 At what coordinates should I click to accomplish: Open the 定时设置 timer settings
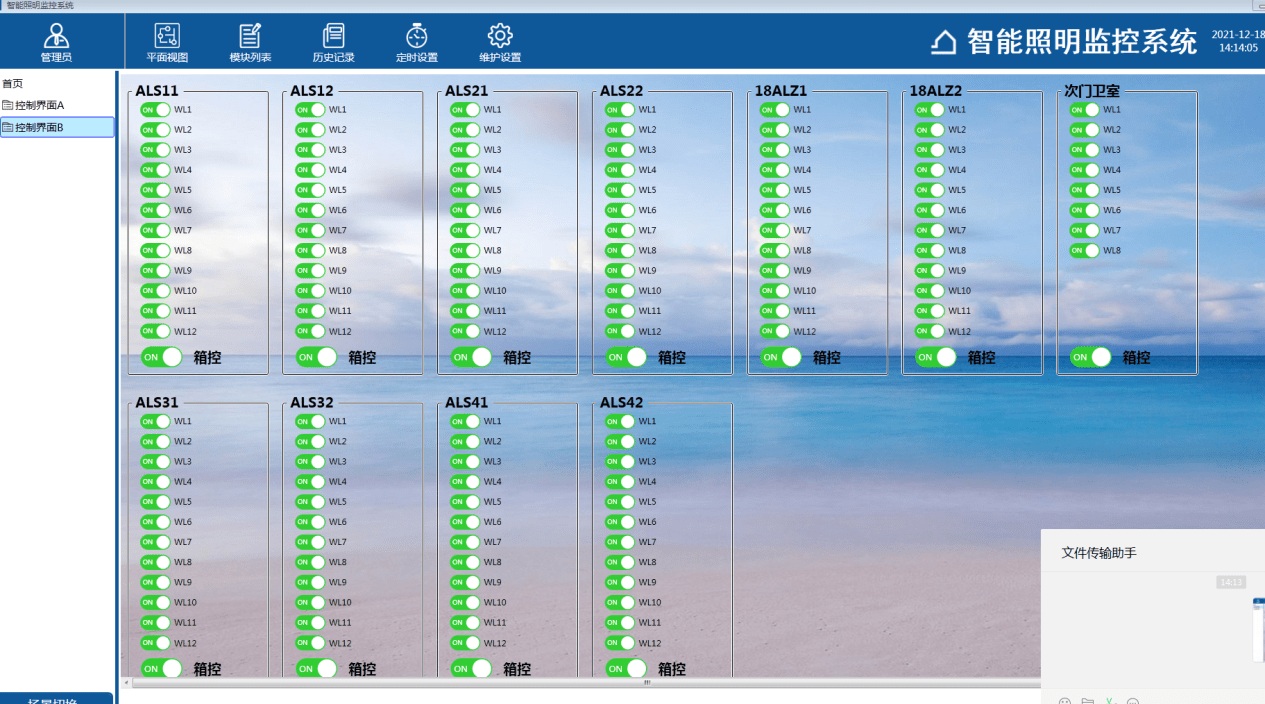click(417, 37)
